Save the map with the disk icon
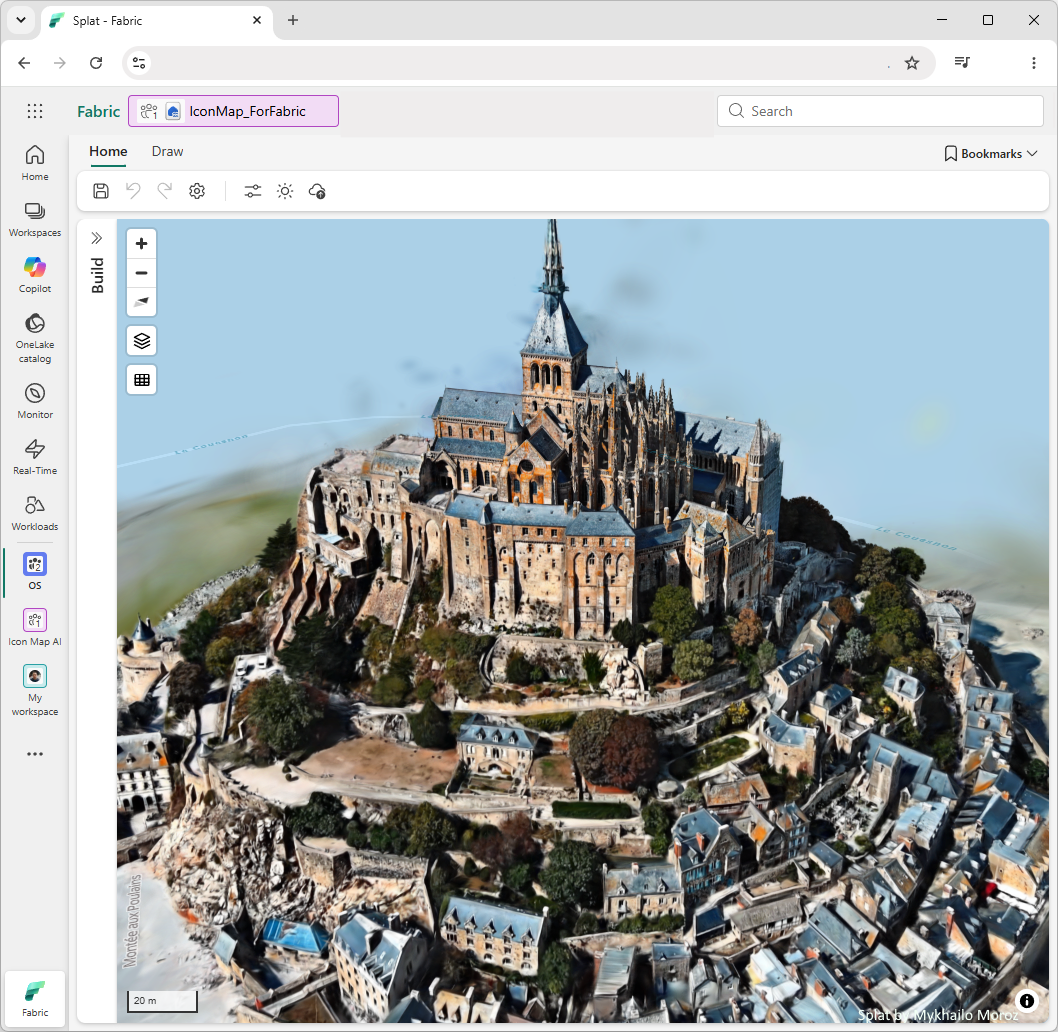The height and width of the screenshot is (1032, 1058). coord(101,191)
